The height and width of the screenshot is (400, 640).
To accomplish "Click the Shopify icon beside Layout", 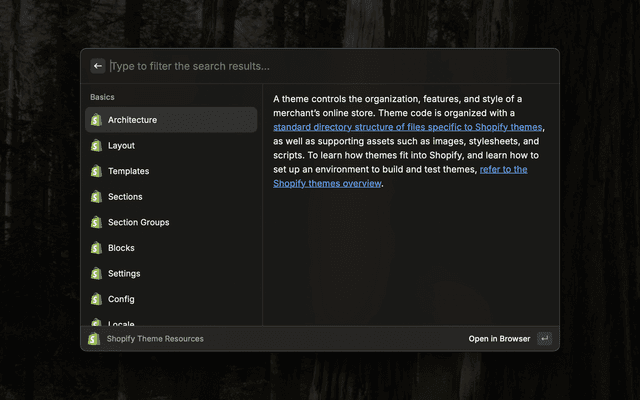I will tap(96, 146).
